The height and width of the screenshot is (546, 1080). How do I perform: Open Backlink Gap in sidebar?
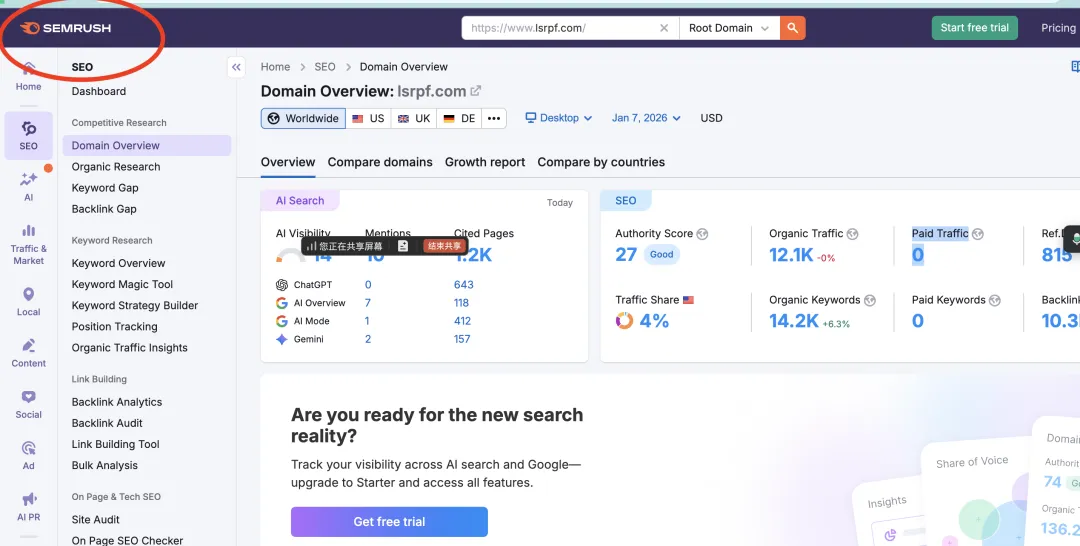pyautogui.click(x=104, y=209)
